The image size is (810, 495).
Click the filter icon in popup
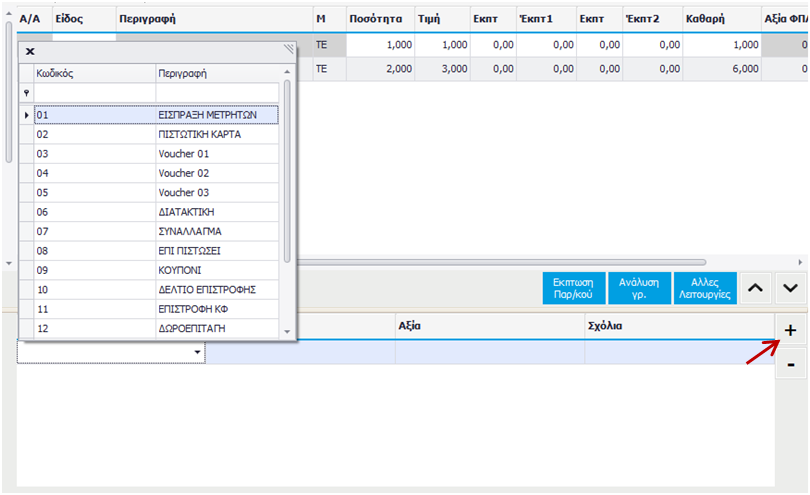pos(26,93)
